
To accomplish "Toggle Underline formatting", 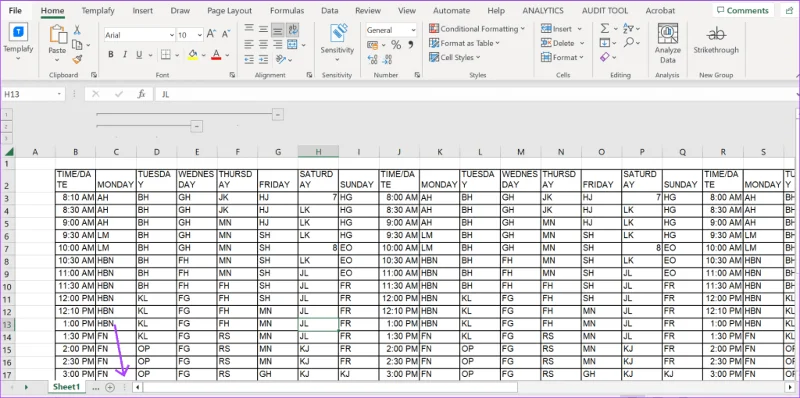I will 139,55.
